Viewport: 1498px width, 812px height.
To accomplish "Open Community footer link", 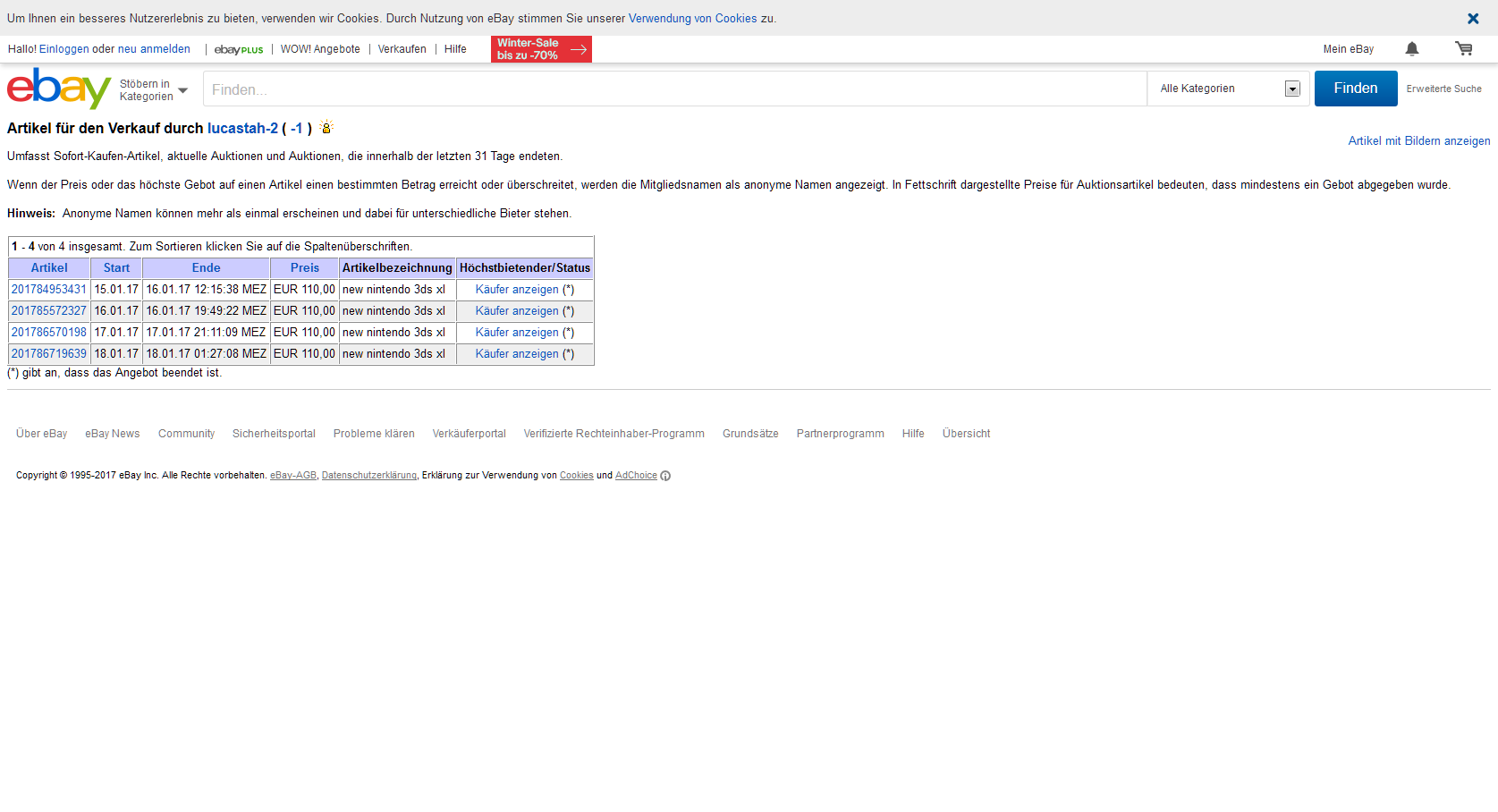I will [186, 434].
